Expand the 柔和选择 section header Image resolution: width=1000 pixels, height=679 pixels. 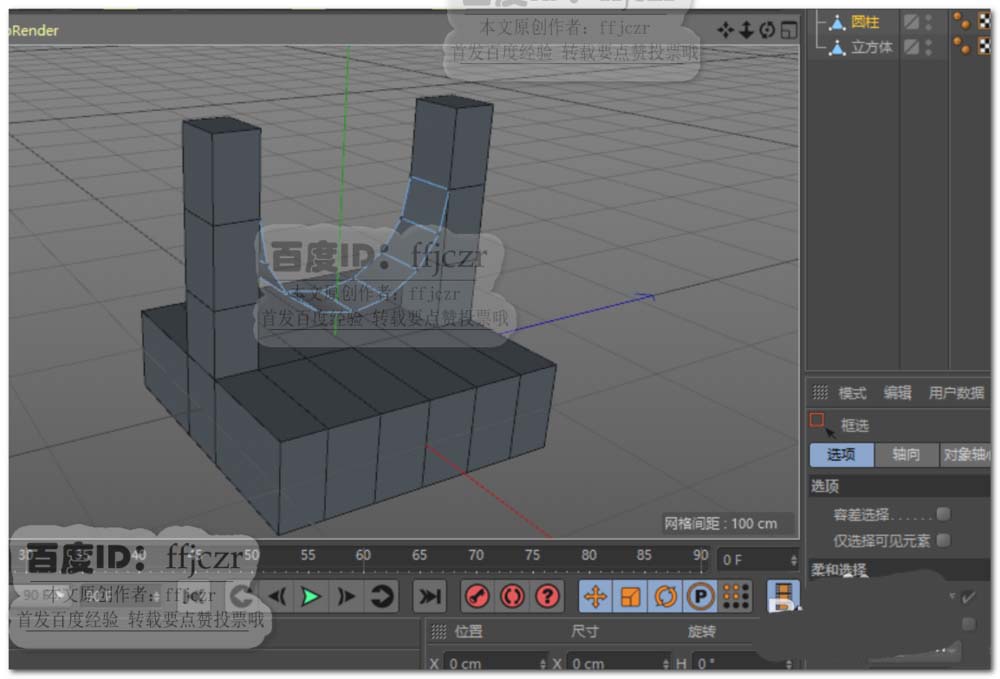[899, 569]
